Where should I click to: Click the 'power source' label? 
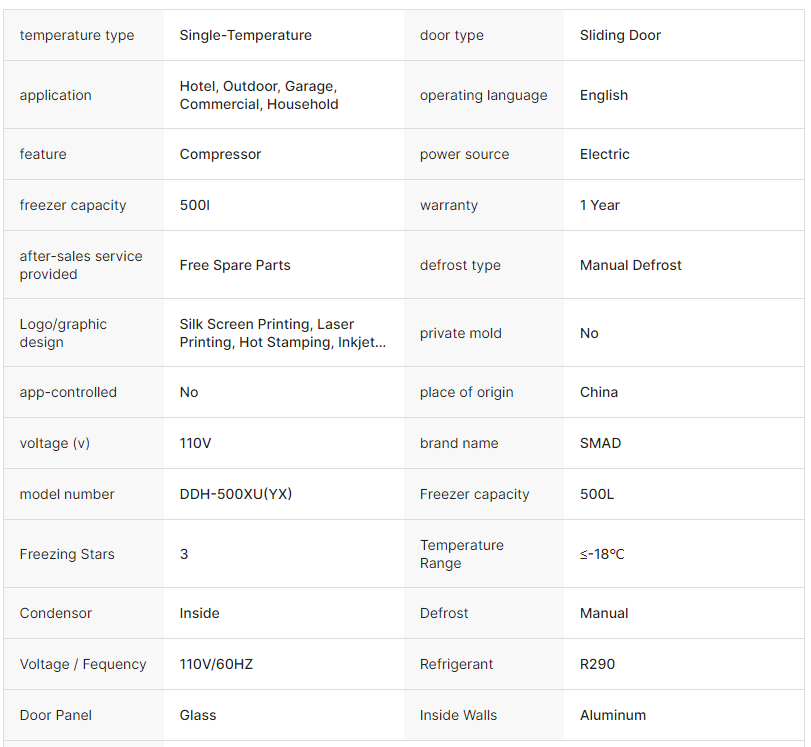point(464,154)
